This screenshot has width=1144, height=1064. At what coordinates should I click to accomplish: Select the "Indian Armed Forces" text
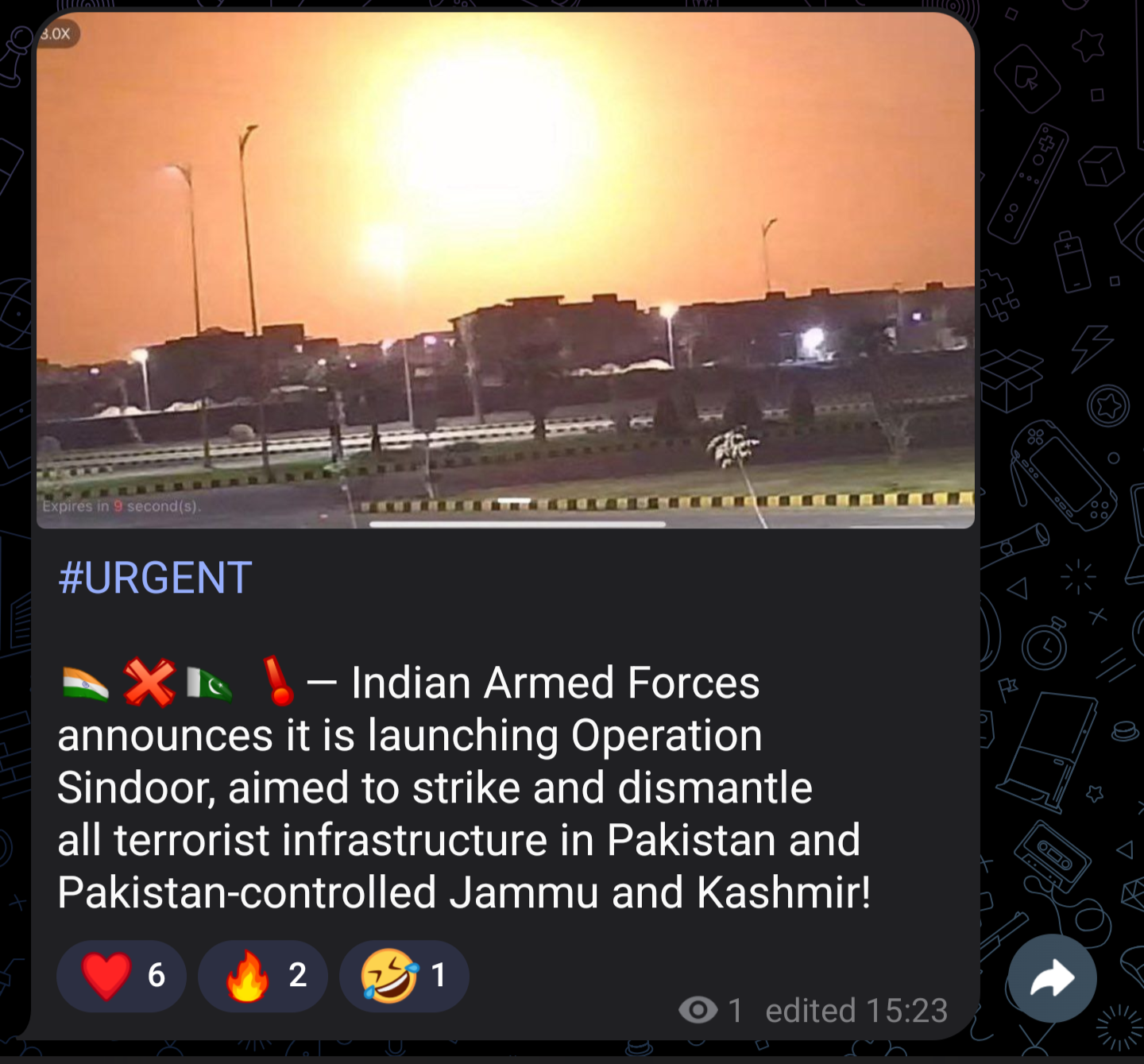coord(555,683)
